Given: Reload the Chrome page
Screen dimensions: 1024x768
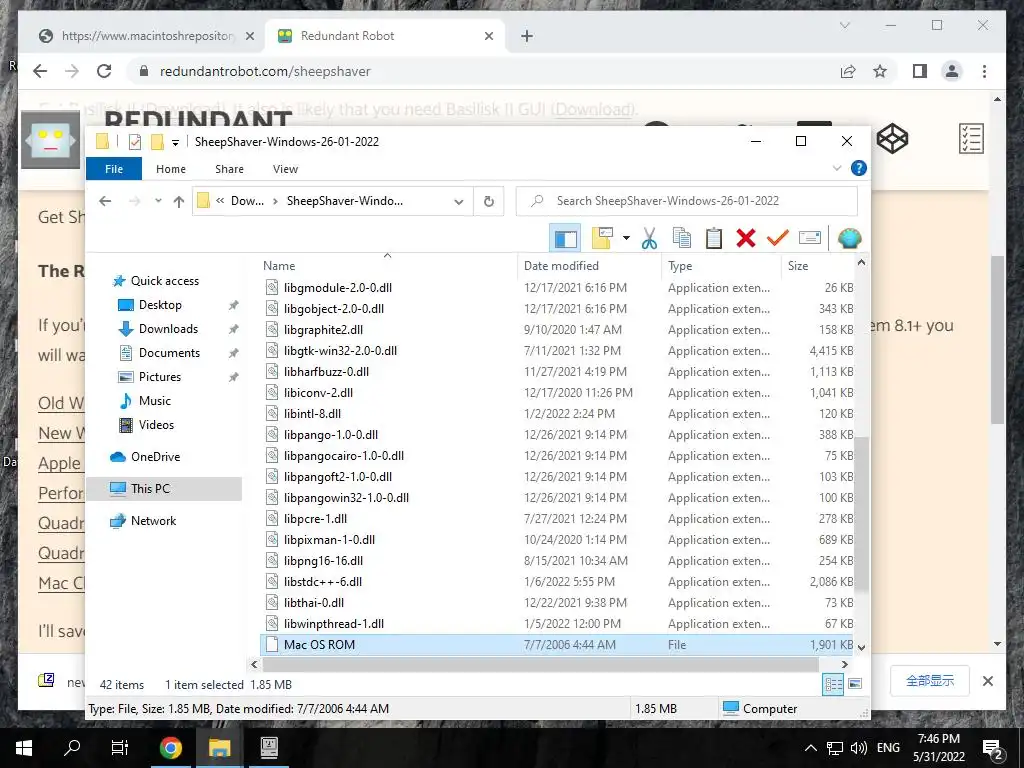Looking at the screenshot, I should [104, 71].
